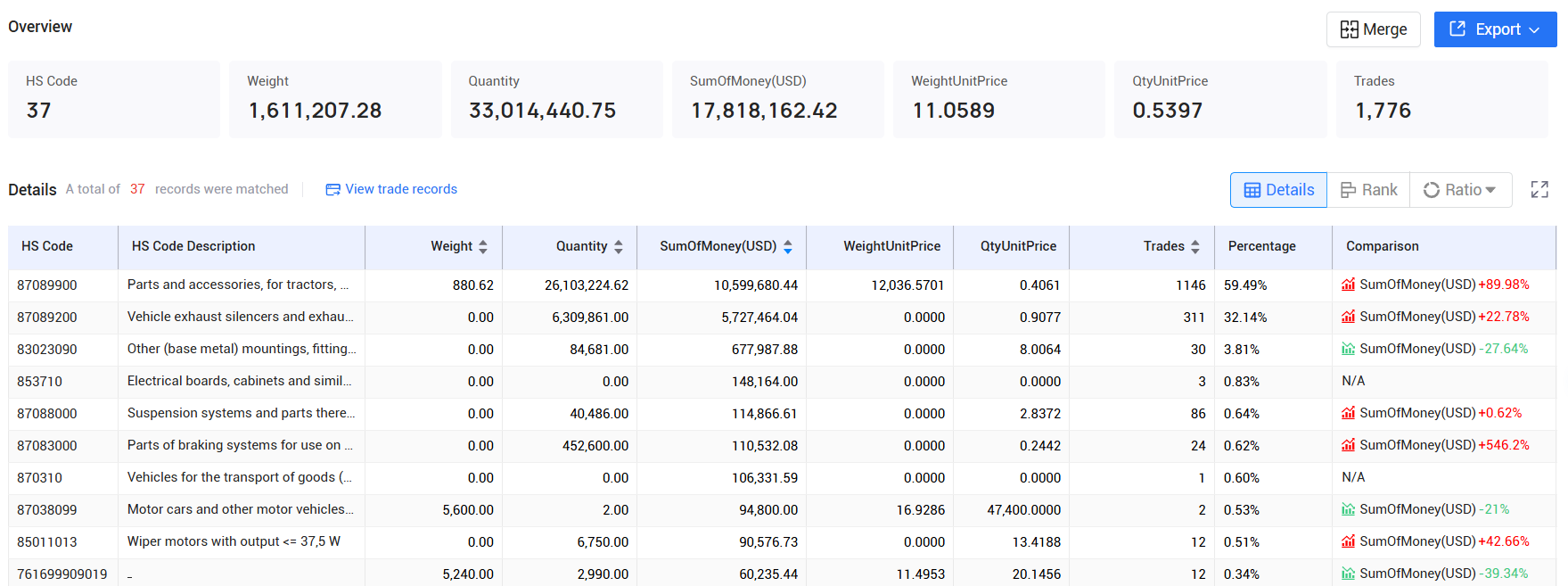Click the chart icon for 87083000 comparison

click(x=1349, y=445)
